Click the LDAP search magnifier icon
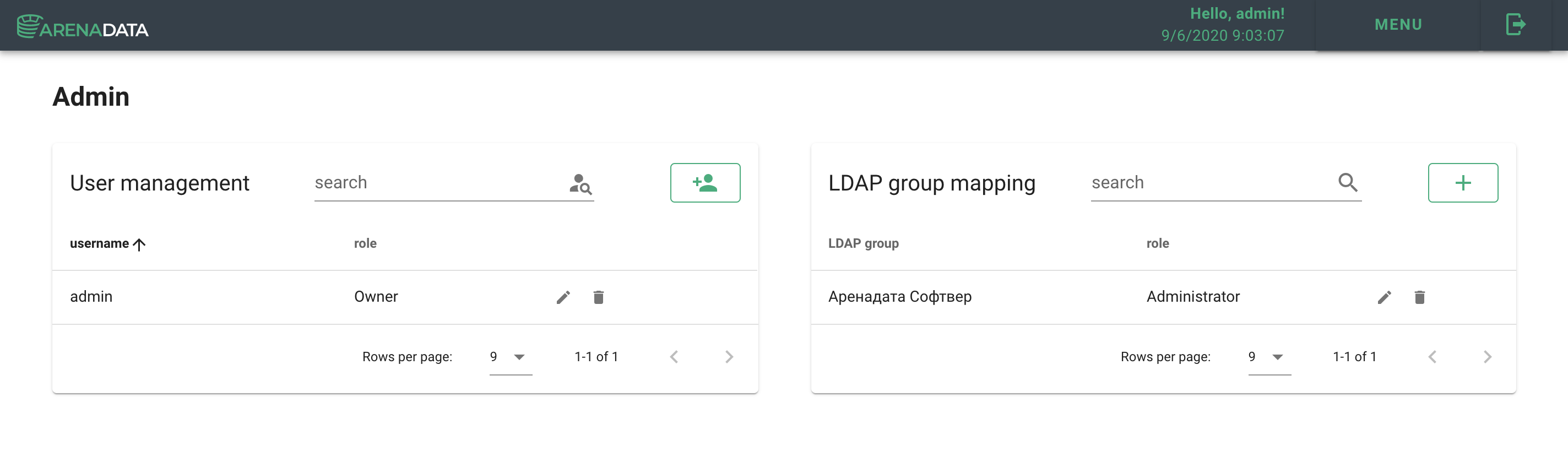 click(x=1348, y=183)
